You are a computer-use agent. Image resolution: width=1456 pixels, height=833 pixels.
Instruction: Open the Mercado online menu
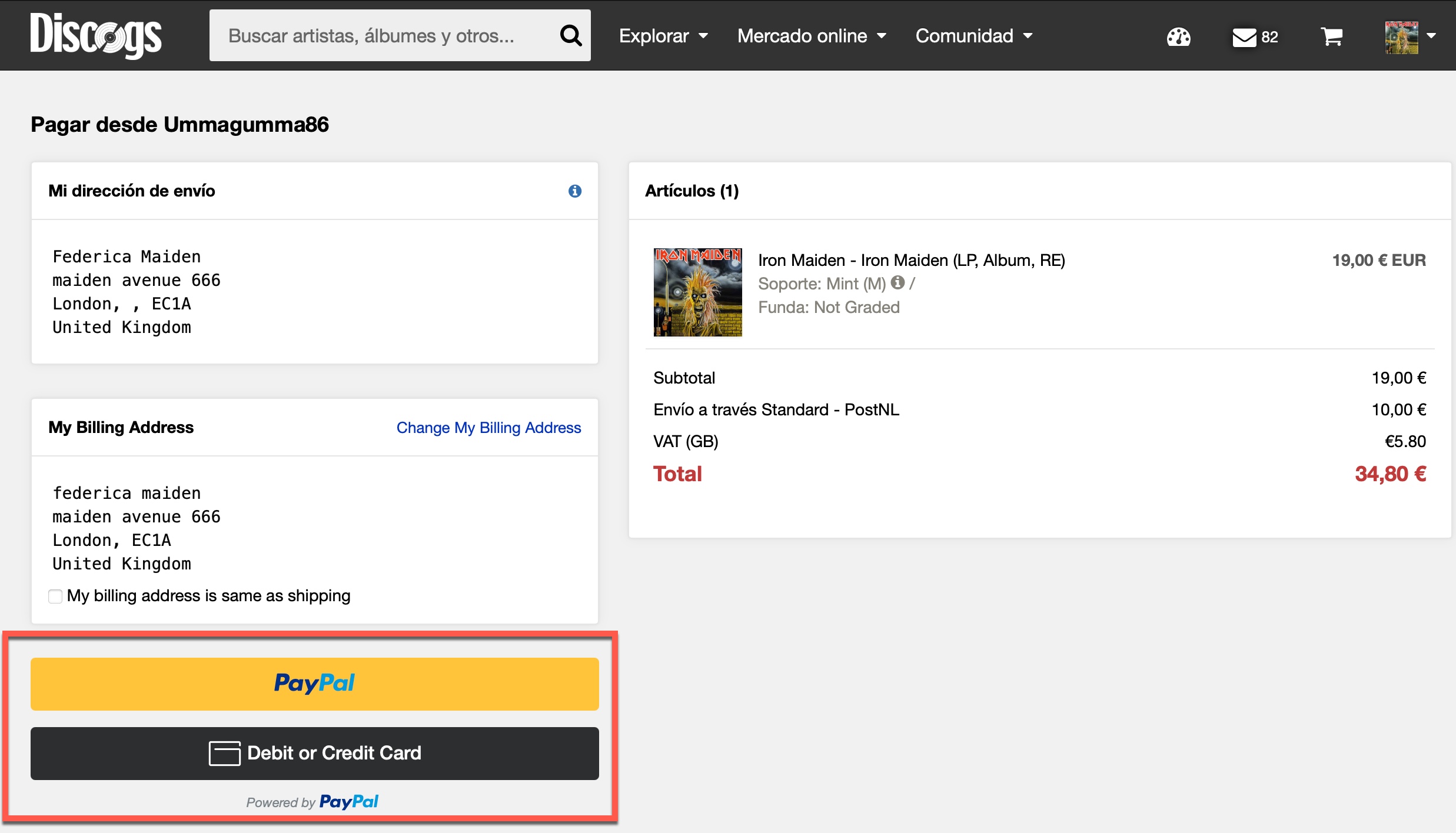812,36
